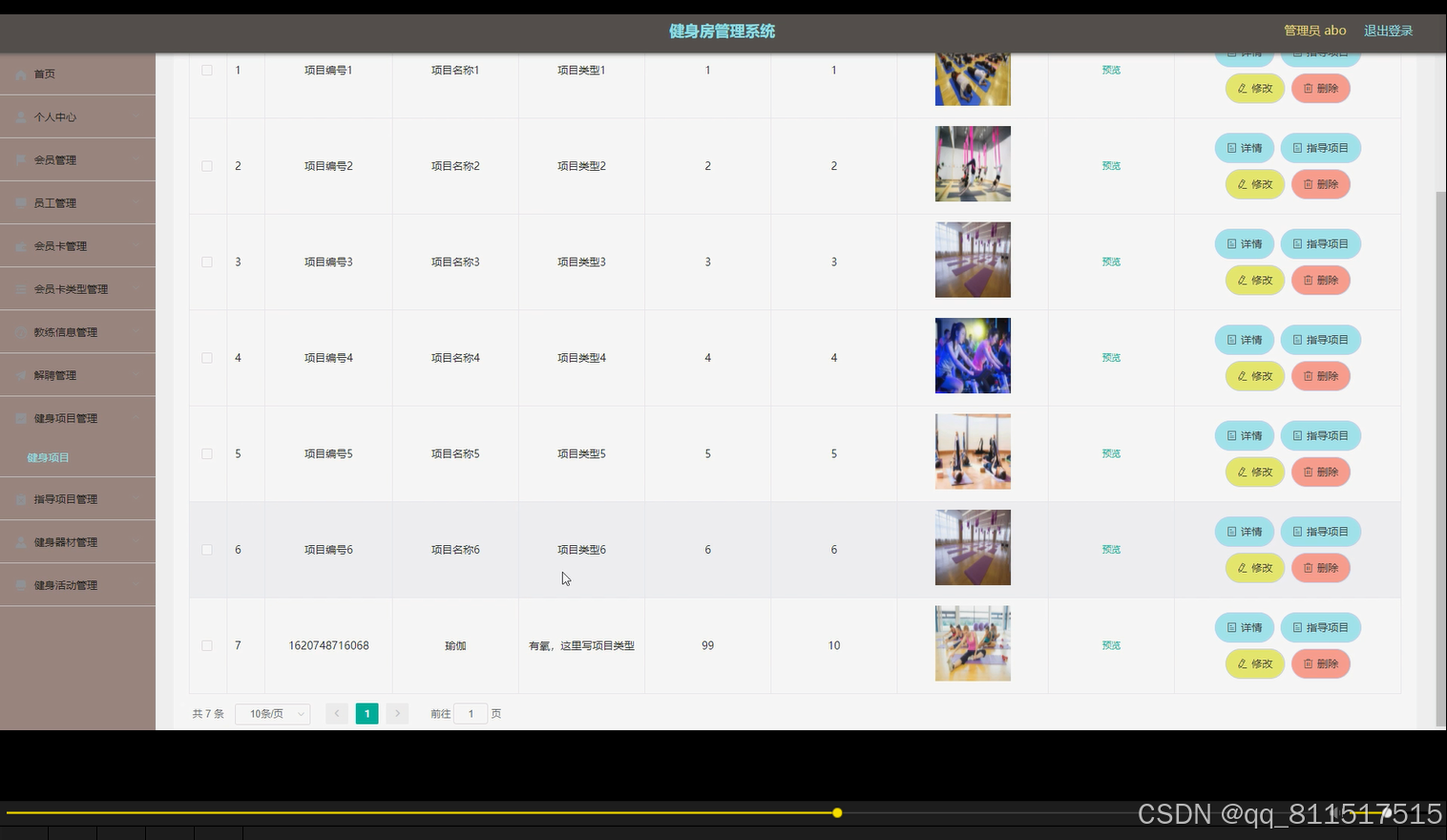Viewport: 1447px width, 840px height.
Task: Click 预览 link in 项目编号4 row
Action: [1111, 358]
